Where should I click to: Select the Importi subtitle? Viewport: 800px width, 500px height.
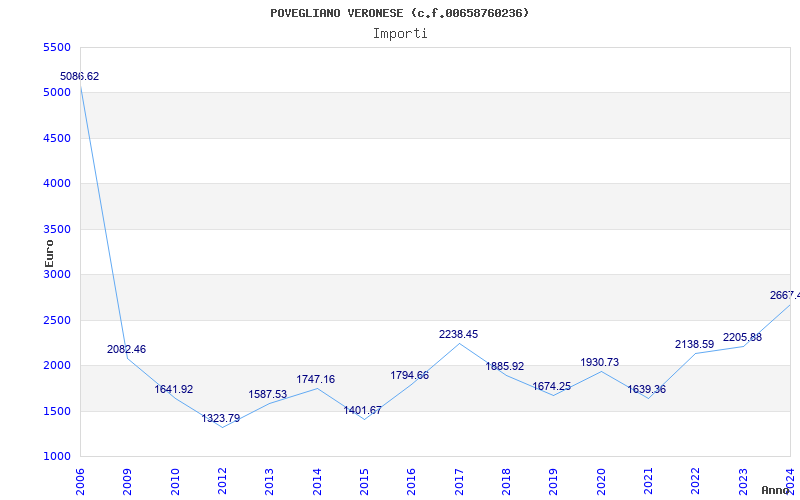tap(400, 34)
